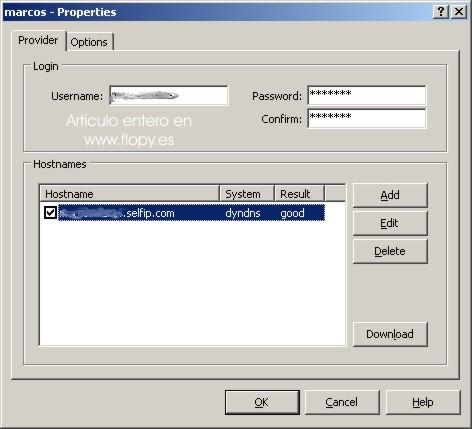
Task: Cancel the Properties dialog
Action: (x=342, y=402)
